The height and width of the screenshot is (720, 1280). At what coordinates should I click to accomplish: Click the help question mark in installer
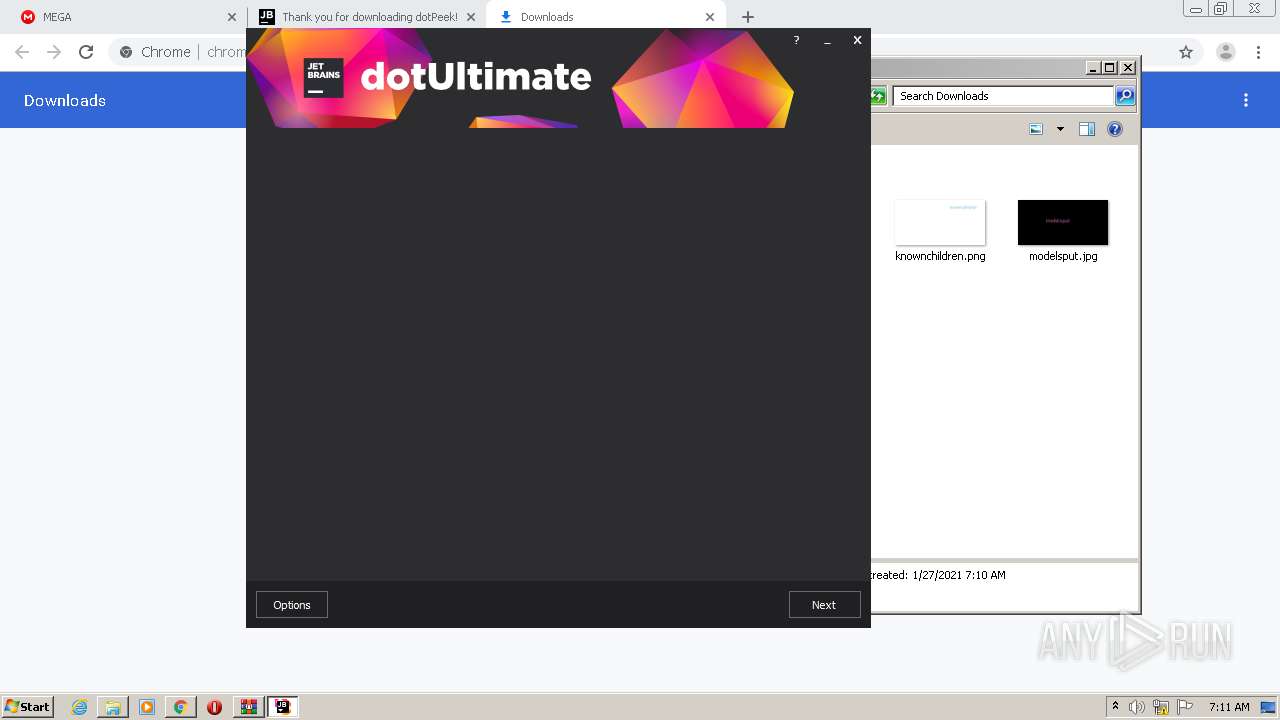[796, 40]
